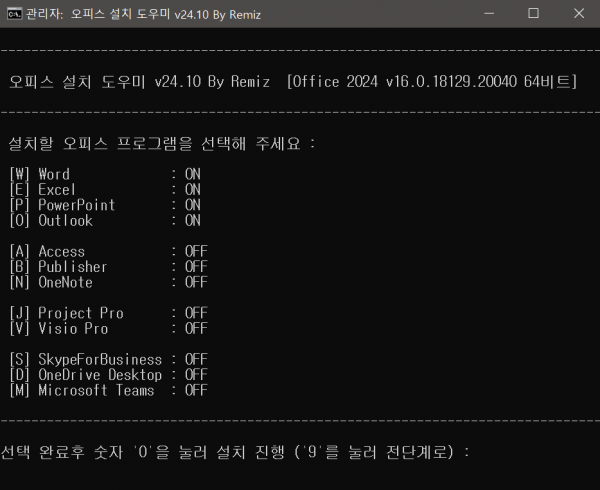Click the OFF status next to SkypeForBusiness
600x490 pixels.
point(196,359)
